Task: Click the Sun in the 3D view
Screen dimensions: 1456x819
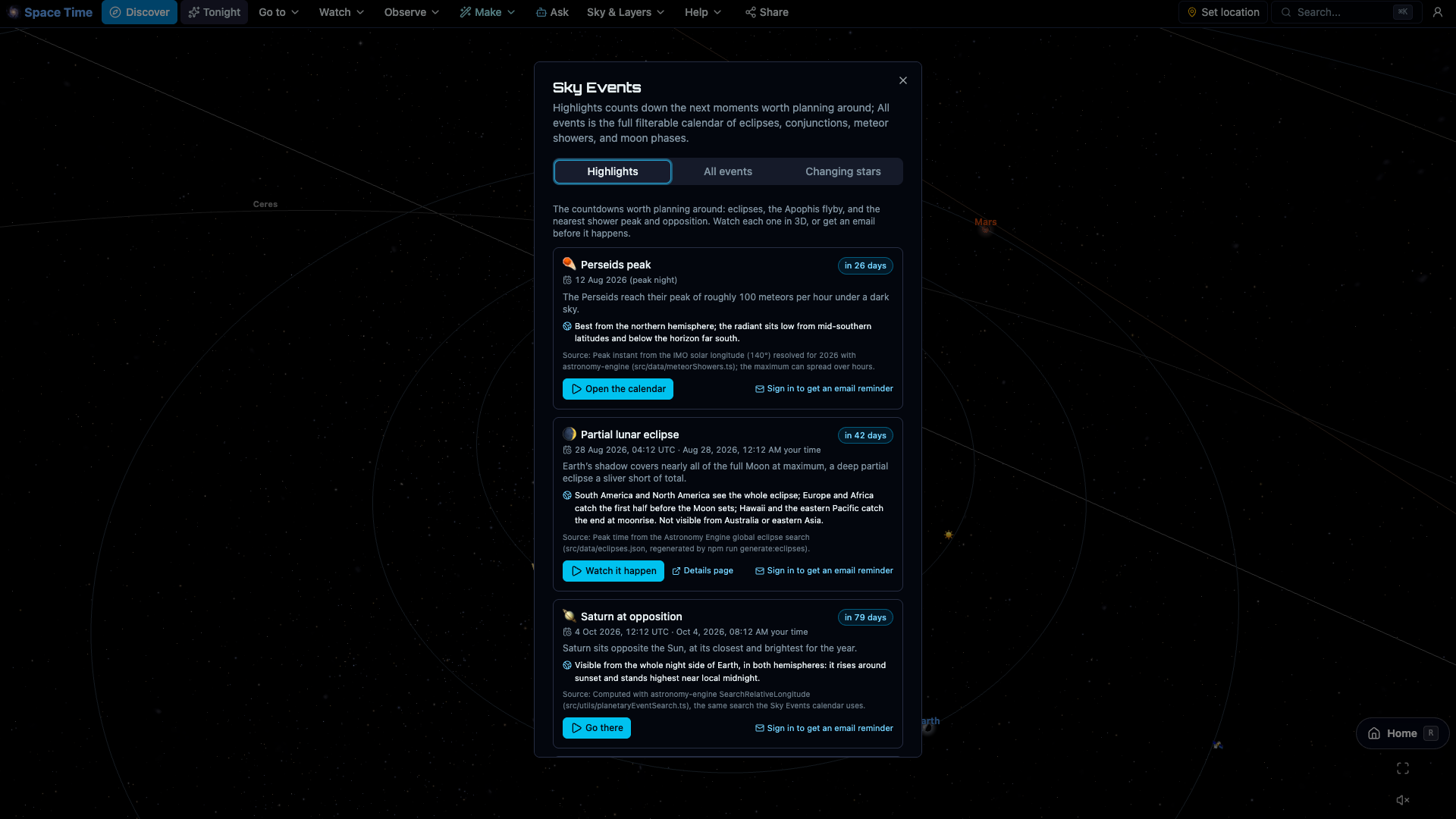Action: coord(948,535)
